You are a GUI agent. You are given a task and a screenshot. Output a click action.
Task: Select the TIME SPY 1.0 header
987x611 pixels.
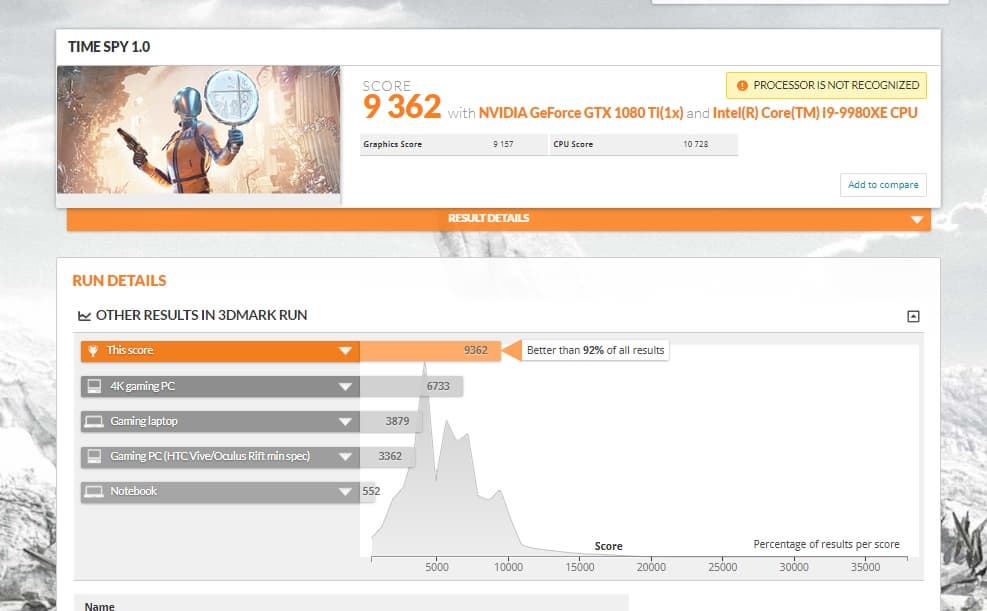click(109, 46)
